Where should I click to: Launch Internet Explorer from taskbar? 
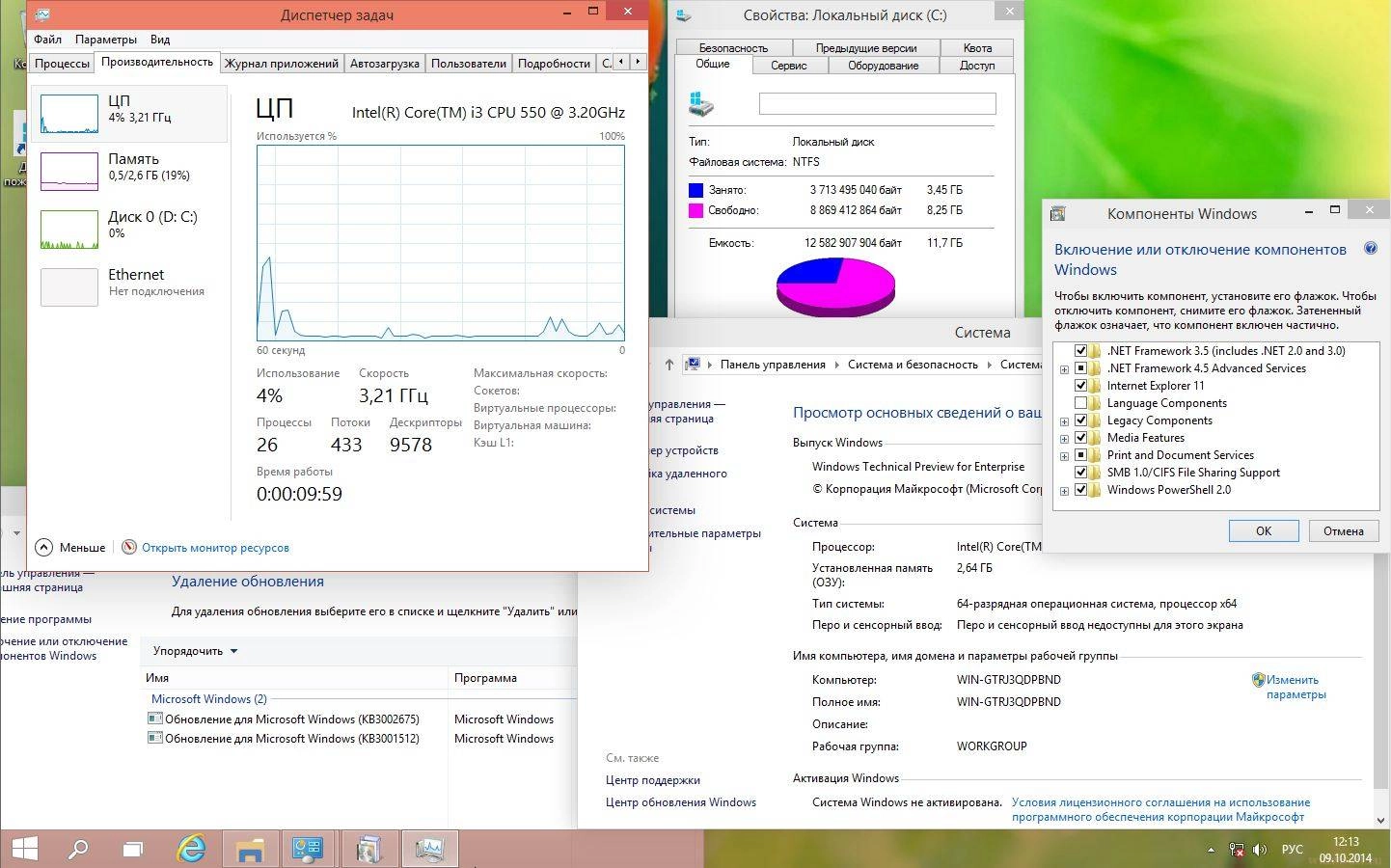[192, 849]
